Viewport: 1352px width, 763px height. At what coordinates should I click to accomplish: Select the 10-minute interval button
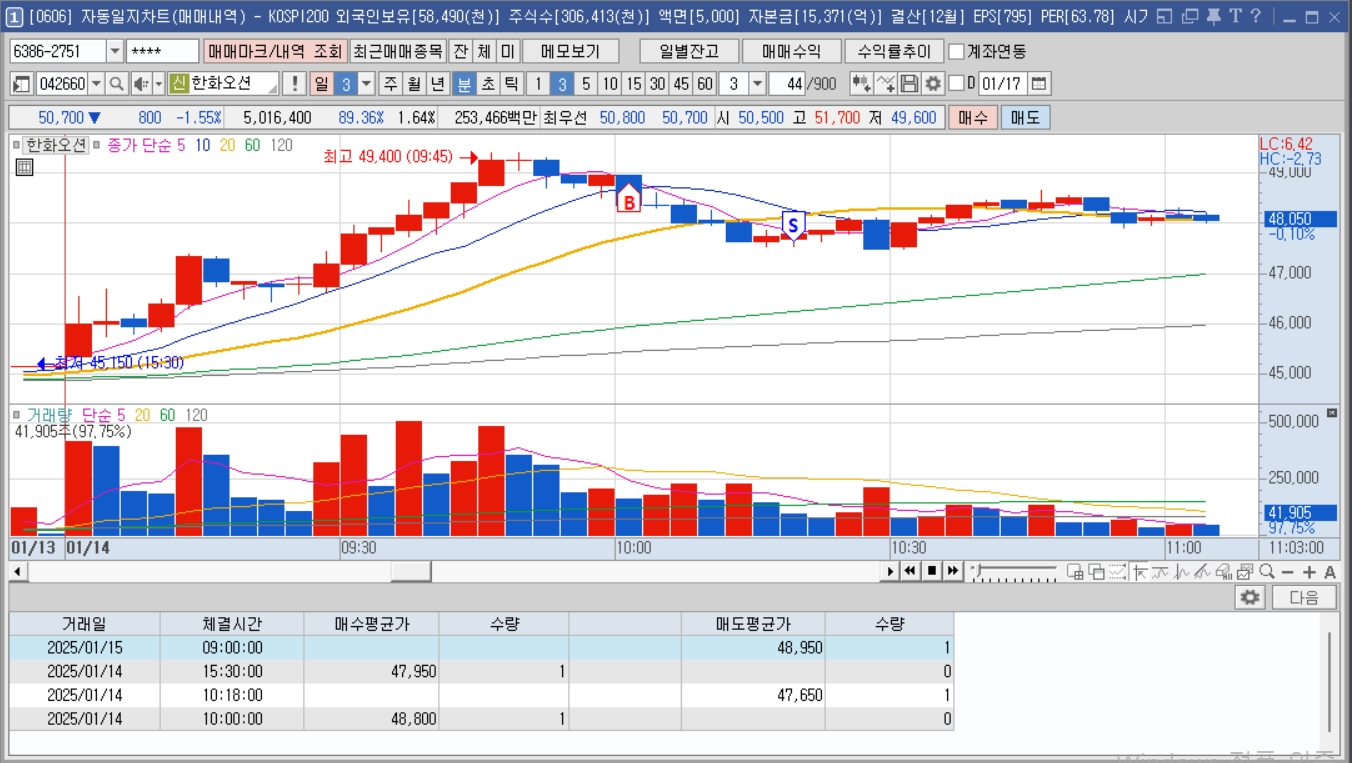609,84
